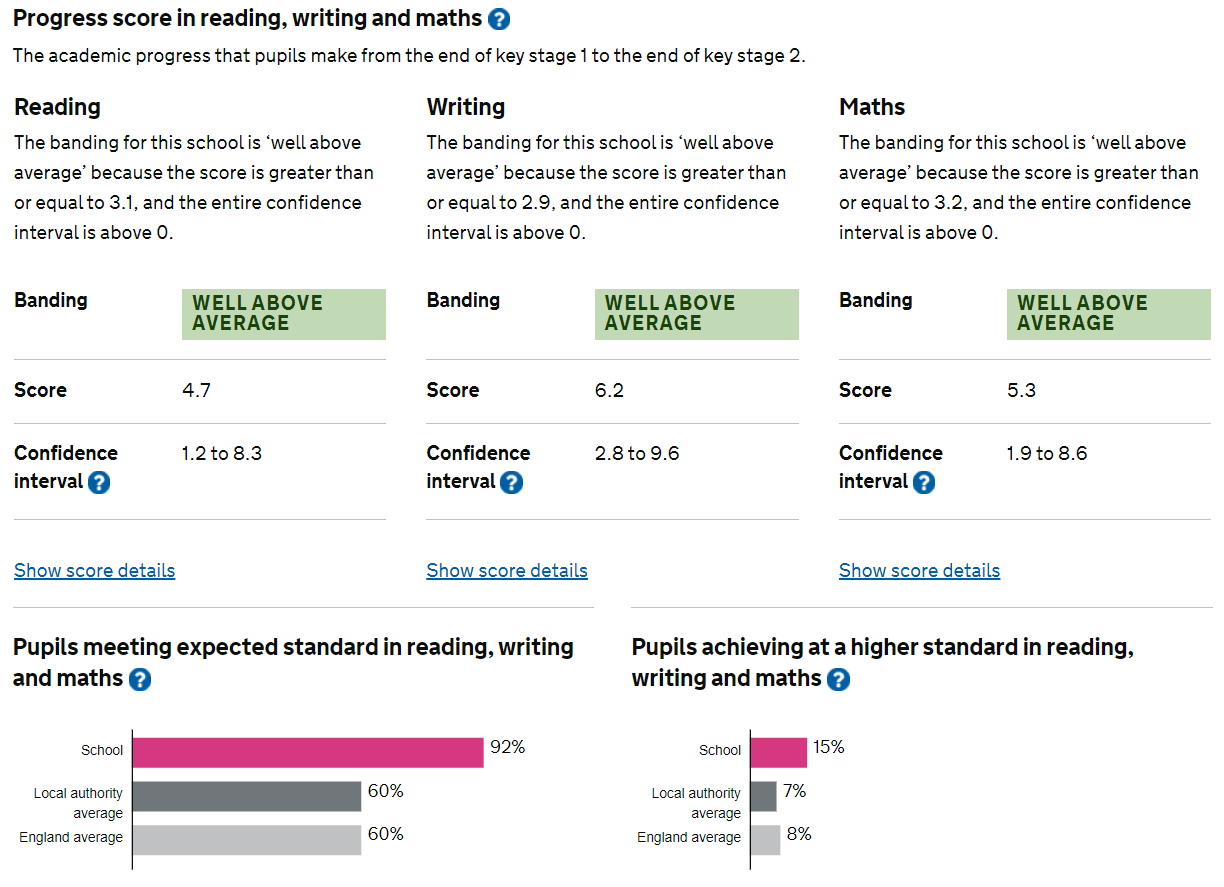Click the Writing 'Well above average' banding badge
The width and height of the screenshot is (1224, 887).
696,314
